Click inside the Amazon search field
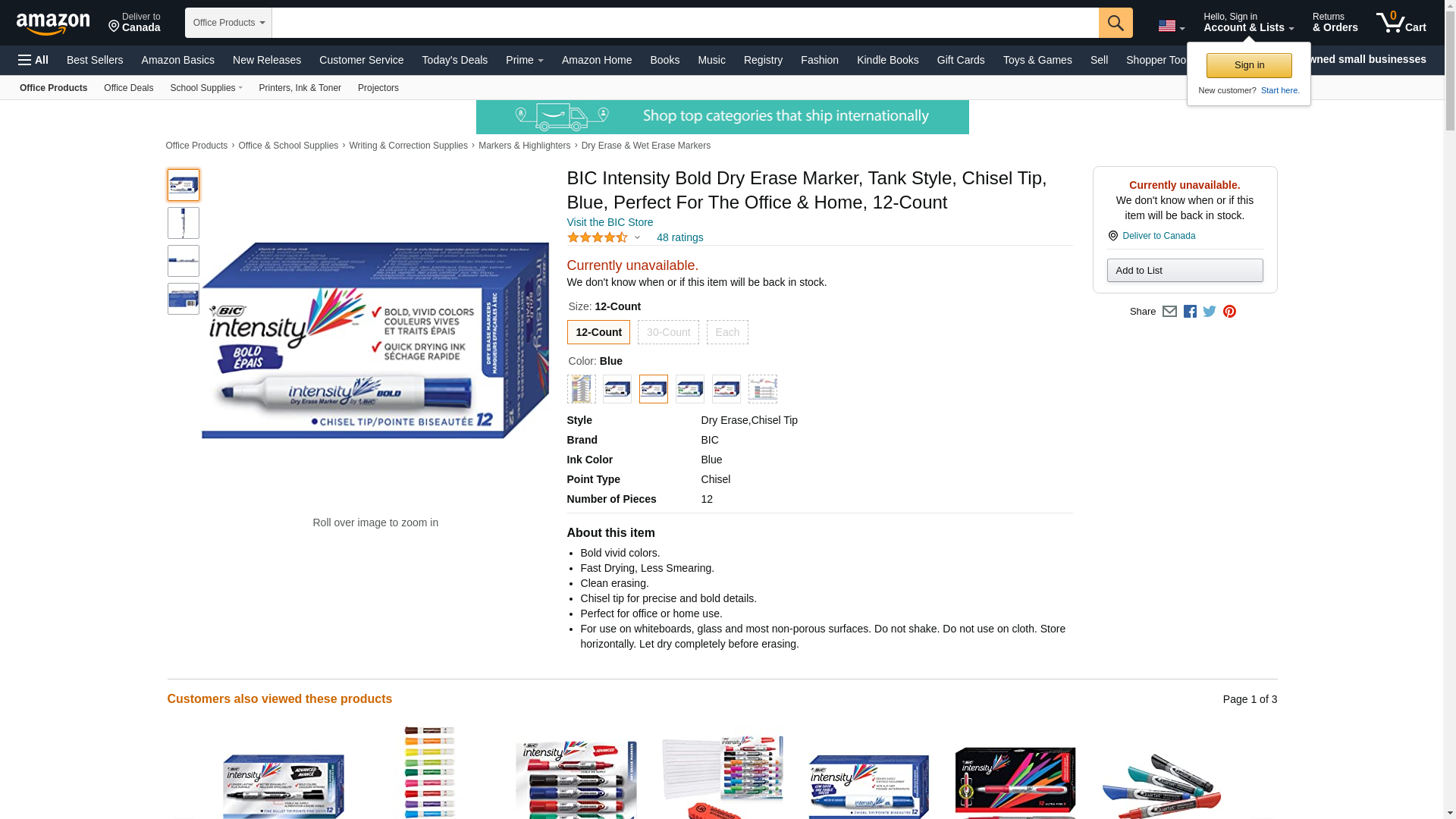This screenshot has width=1456, height=819. [685, 23]
